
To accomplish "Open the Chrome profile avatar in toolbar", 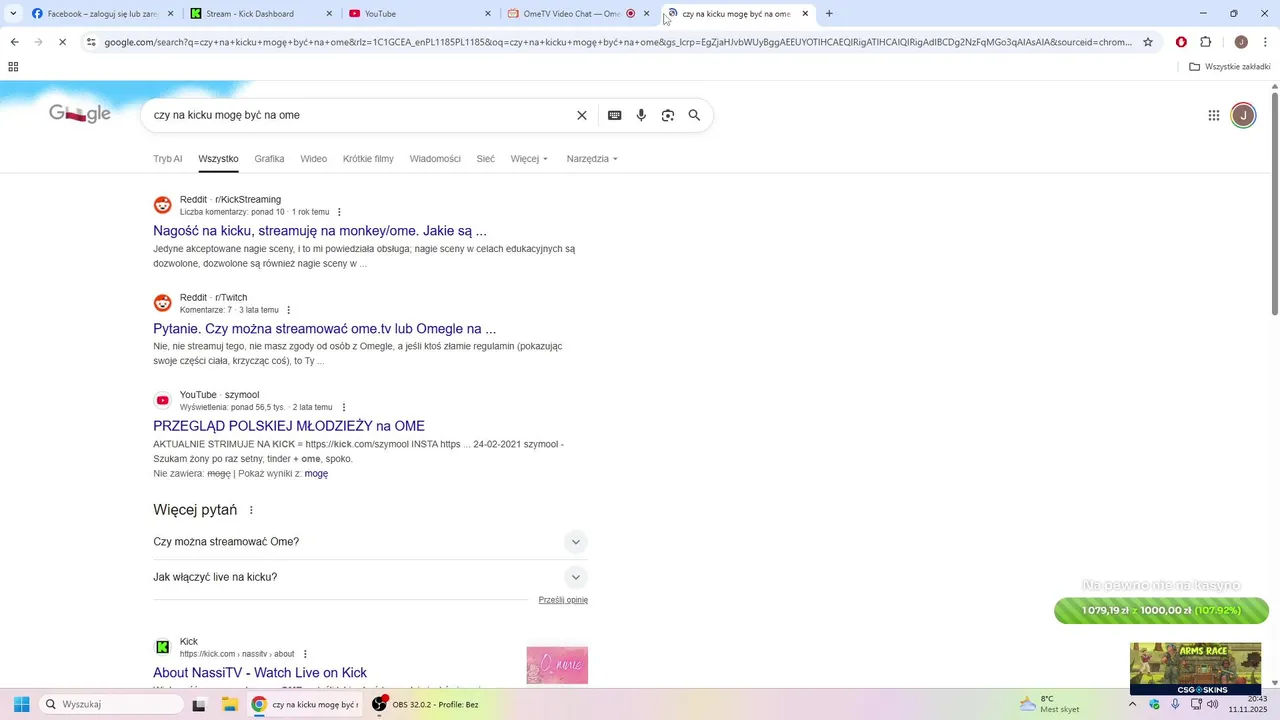I will (1241, 42).
